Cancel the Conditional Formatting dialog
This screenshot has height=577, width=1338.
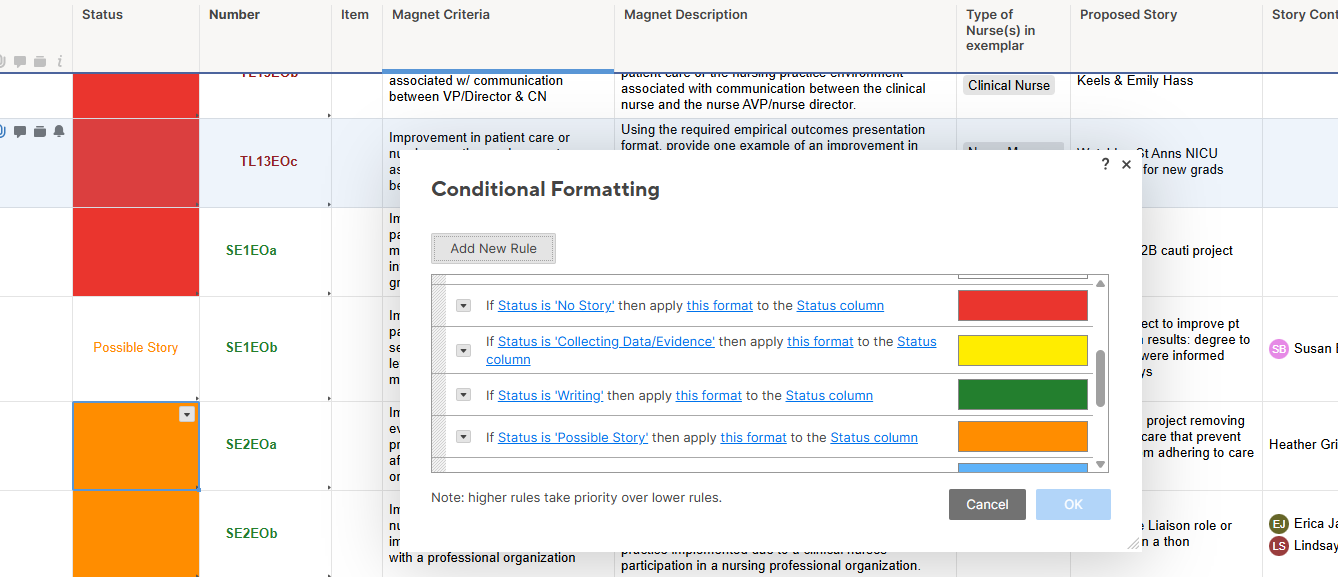987,504
